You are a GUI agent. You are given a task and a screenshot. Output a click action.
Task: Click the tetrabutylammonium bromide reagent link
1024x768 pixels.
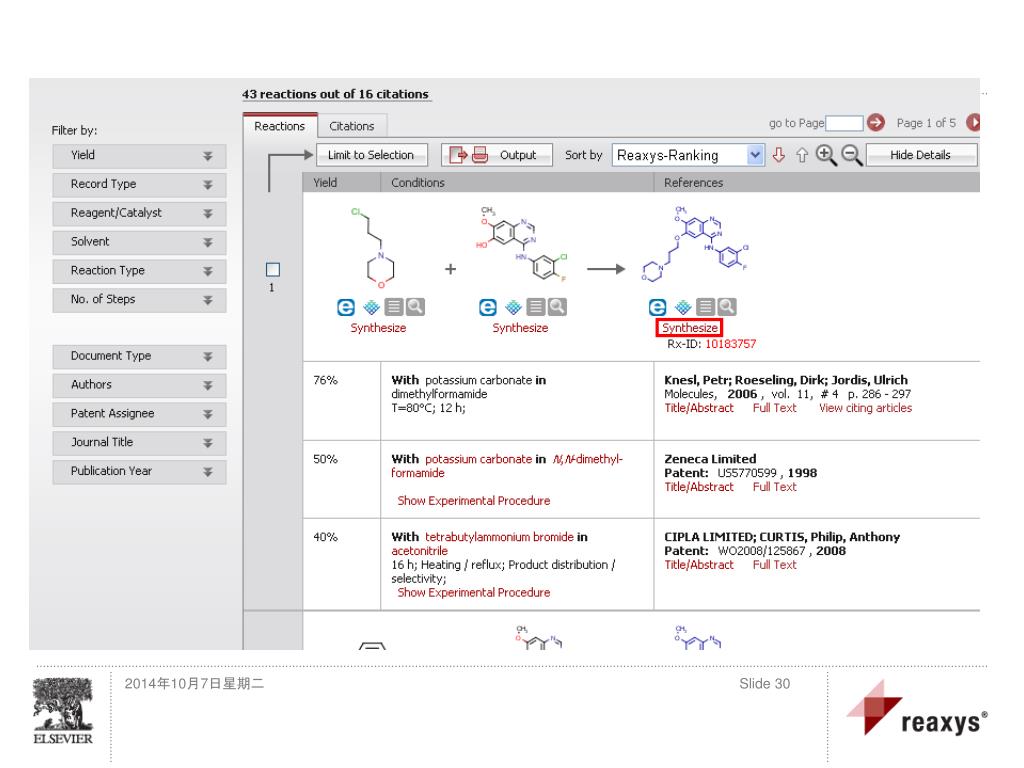(x=499, y=537)
